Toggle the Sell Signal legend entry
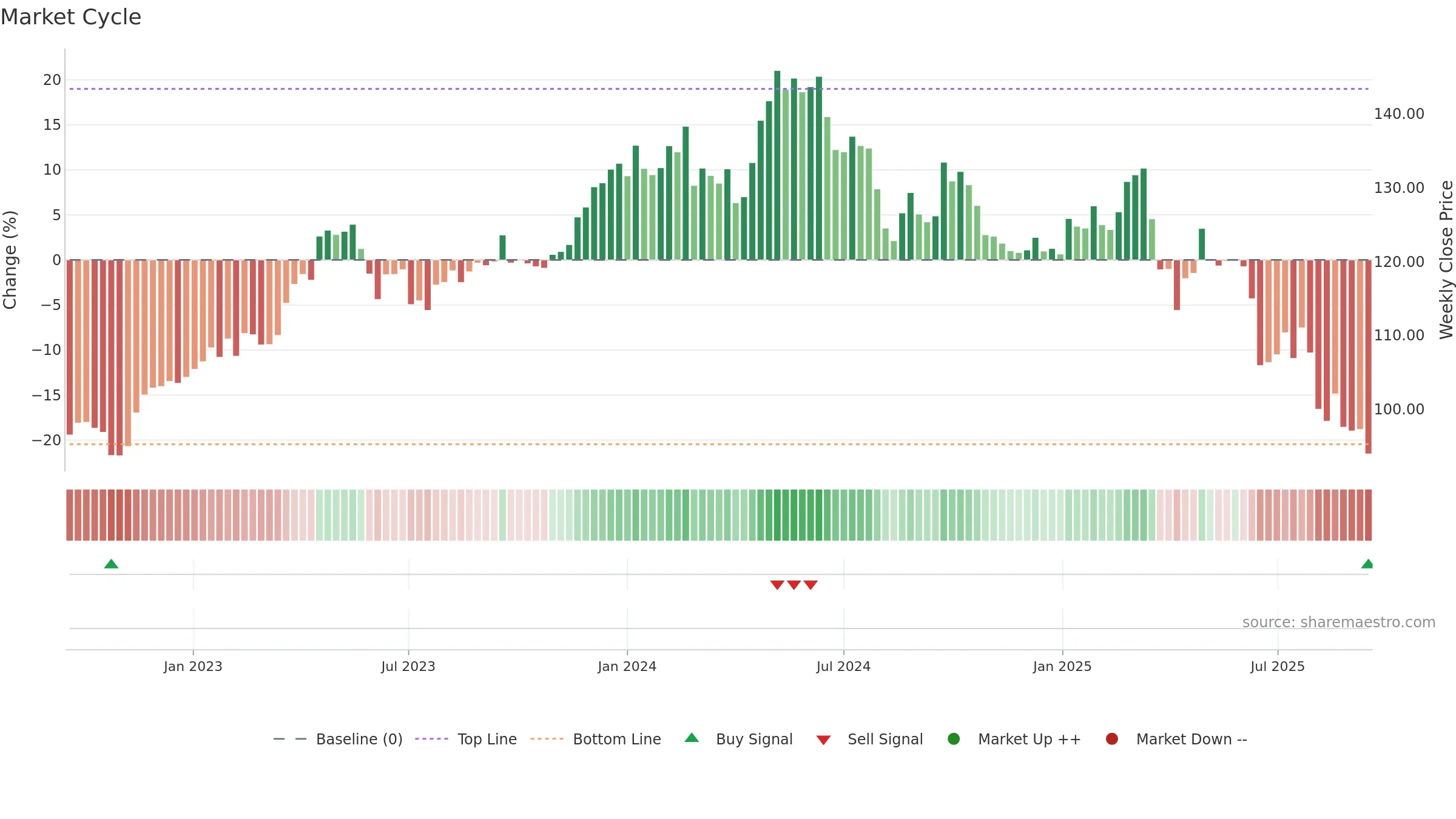Screen dimensions: 1456x819 pos(869,739)
